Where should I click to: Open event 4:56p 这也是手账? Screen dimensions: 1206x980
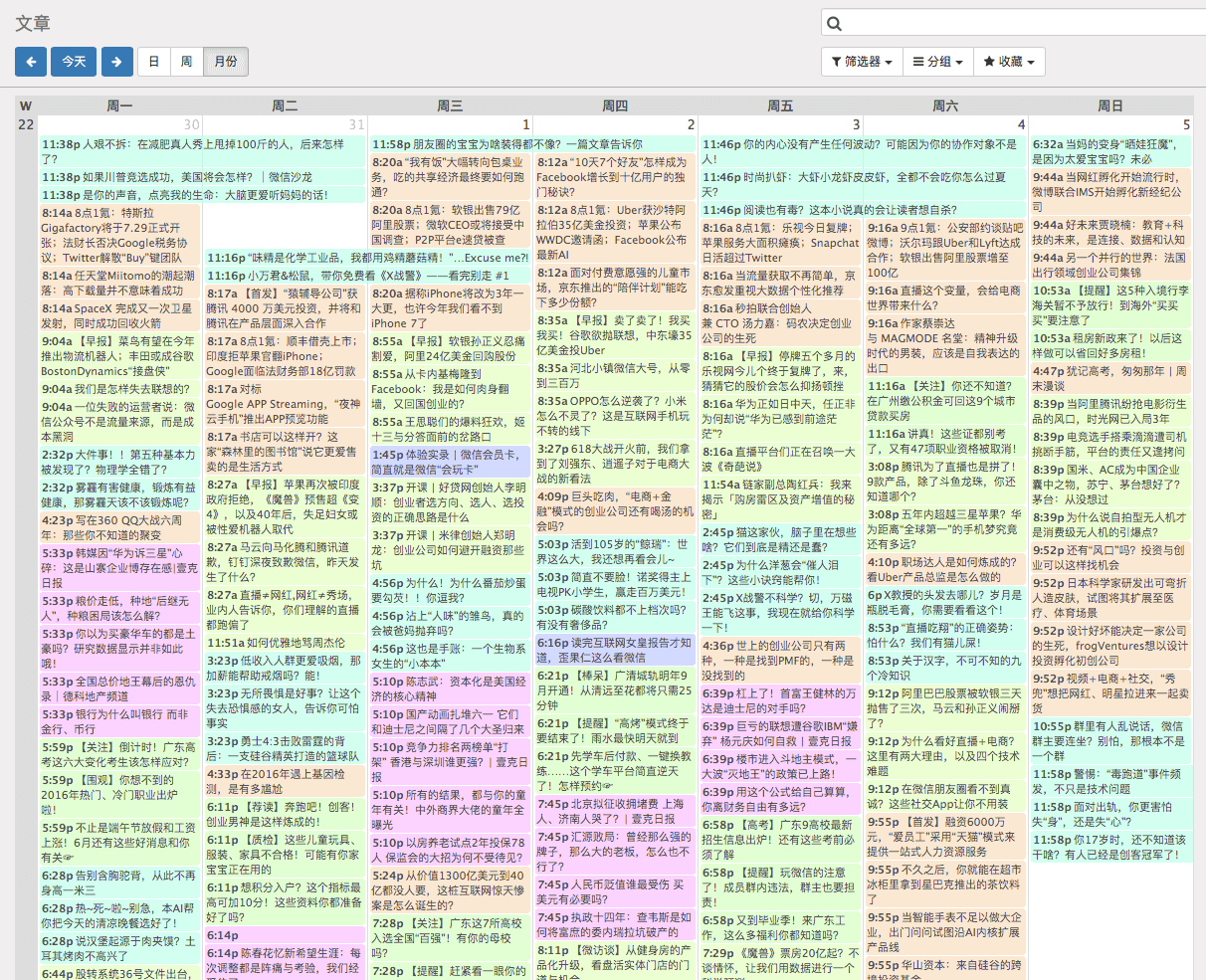pos(450,656)
